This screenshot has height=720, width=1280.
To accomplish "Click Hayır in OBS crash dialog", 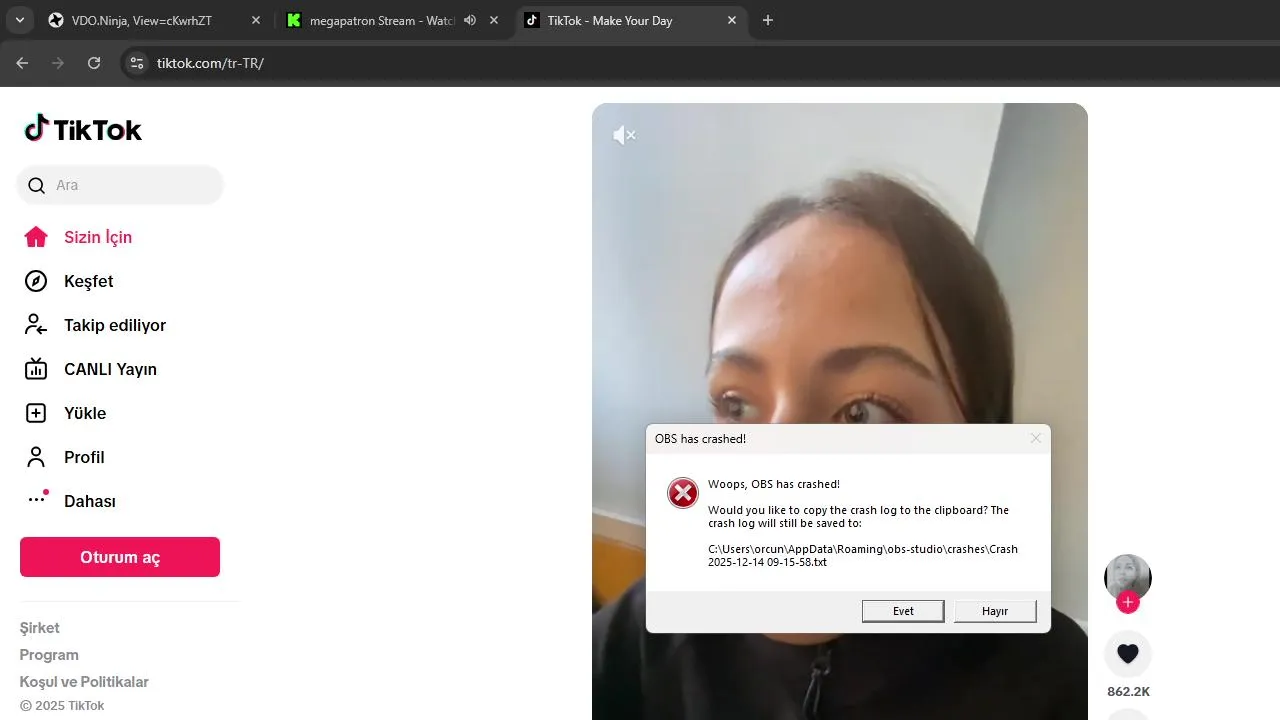I will coord(995,611).
